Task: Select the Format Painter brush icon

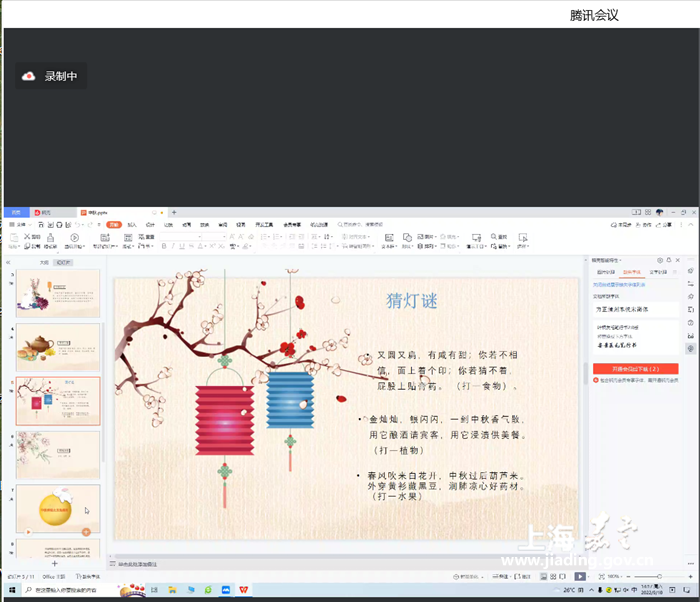Action: coord(50,237)
